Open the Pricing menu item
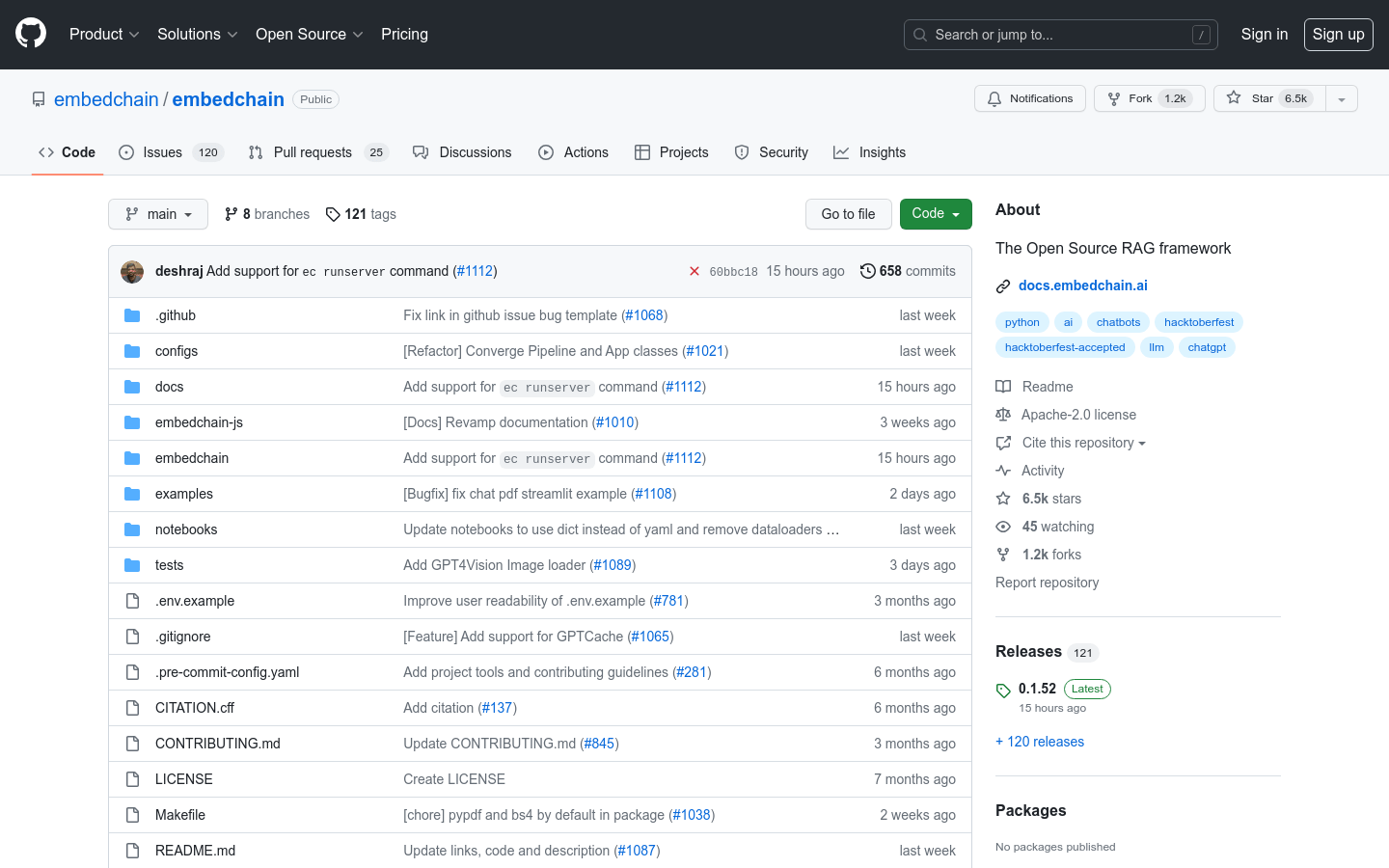The height and width of the screenshot is (868, 1389). 404,34
